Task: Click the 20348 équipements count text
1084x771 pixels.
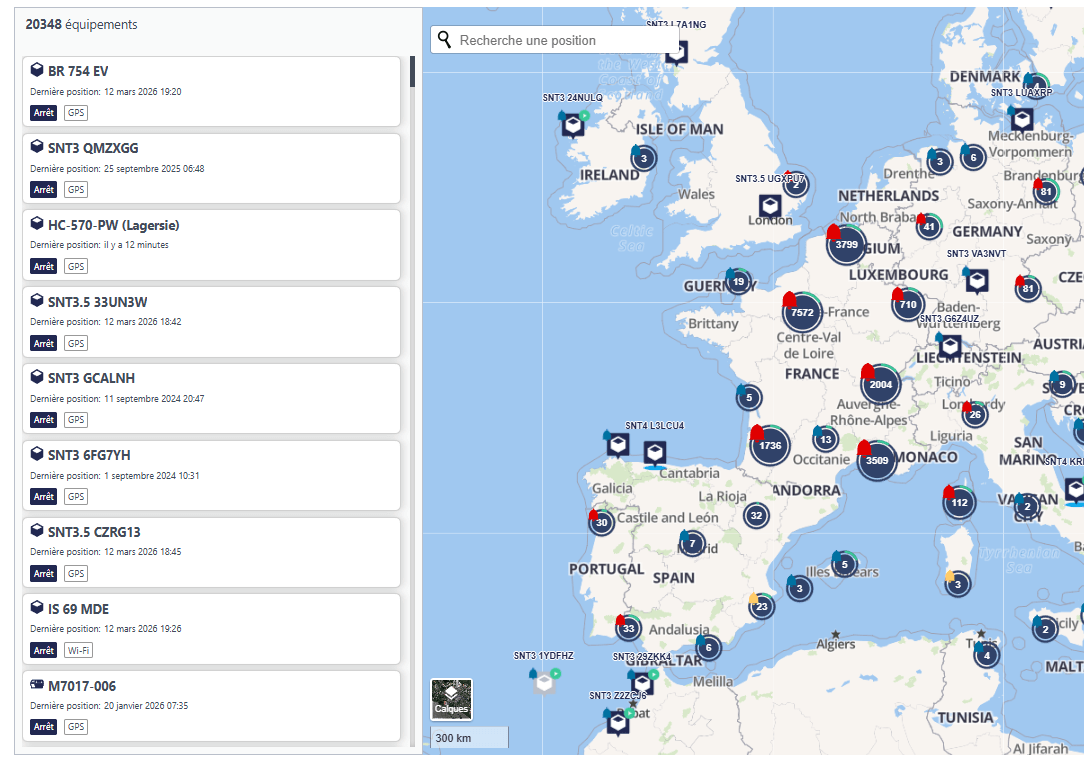Action: point(82,24)
